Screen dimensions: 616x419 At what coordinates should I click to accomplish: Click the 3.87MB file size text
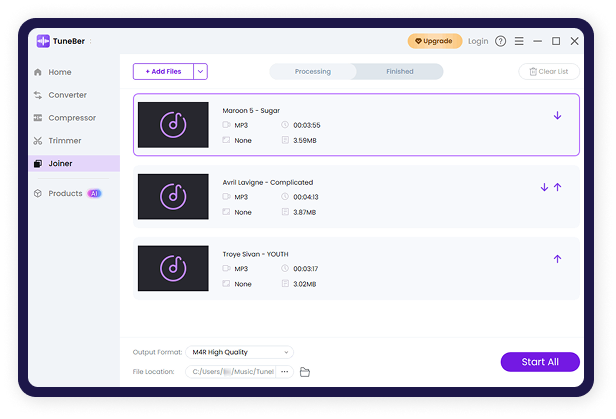[304, 212]
